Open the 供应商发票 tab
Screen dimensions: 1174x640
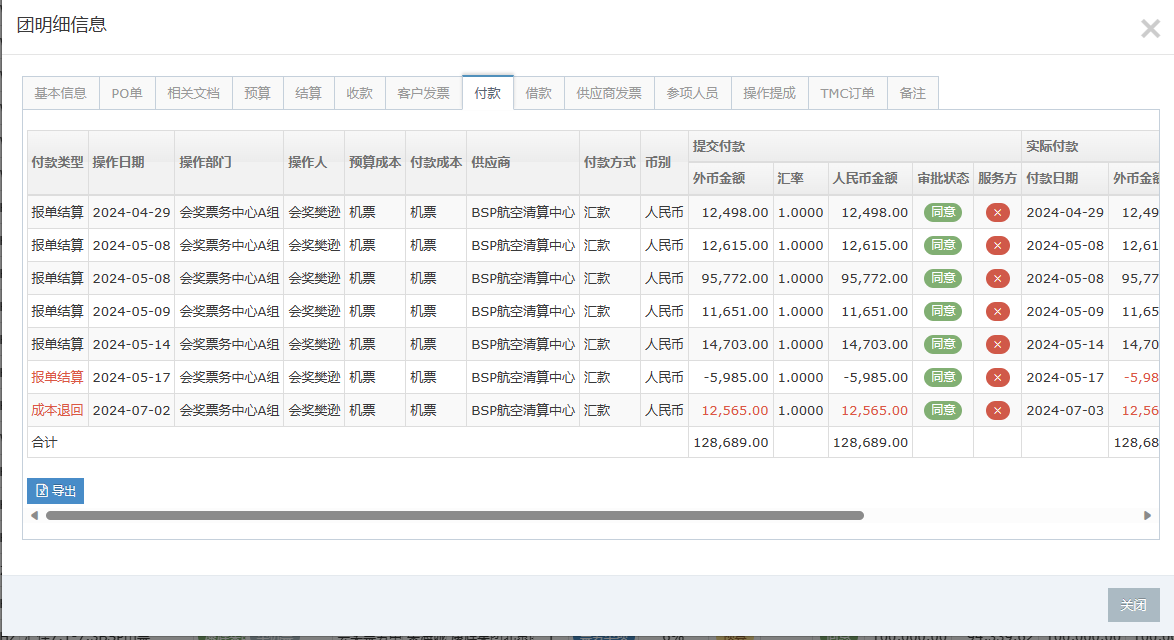pos(609,93)
